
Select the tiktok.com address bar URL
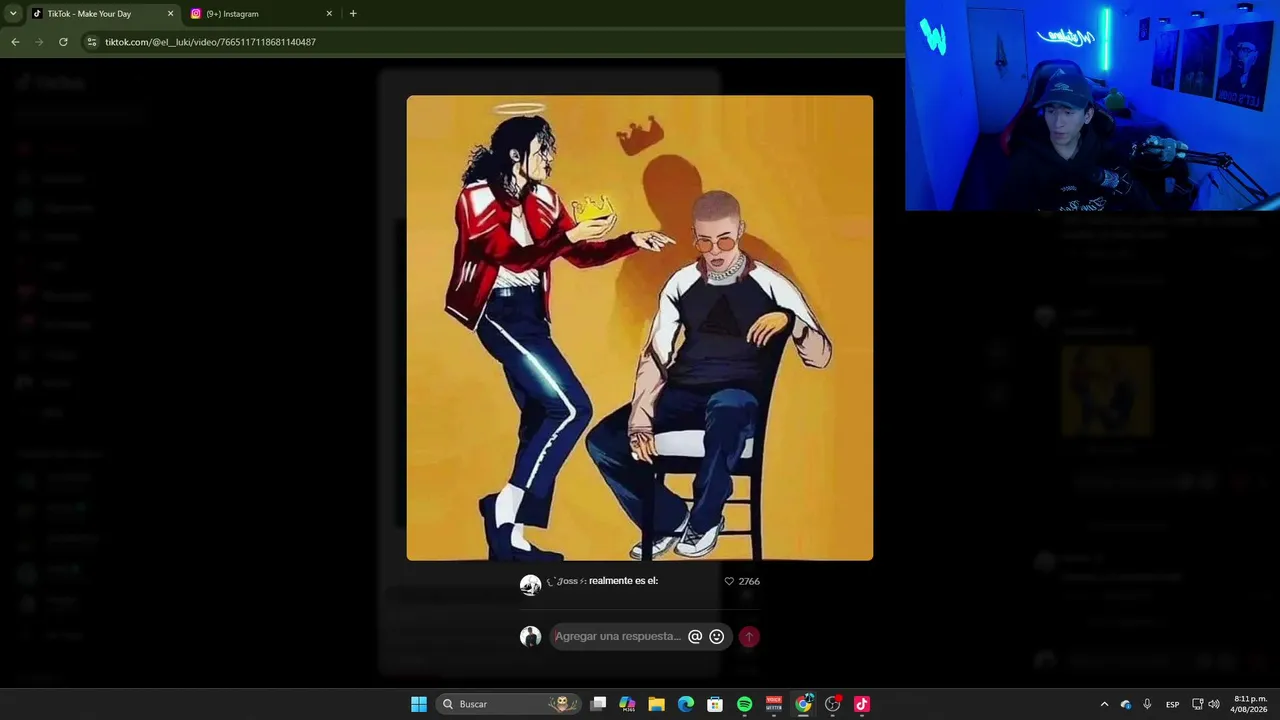[210, 42]
